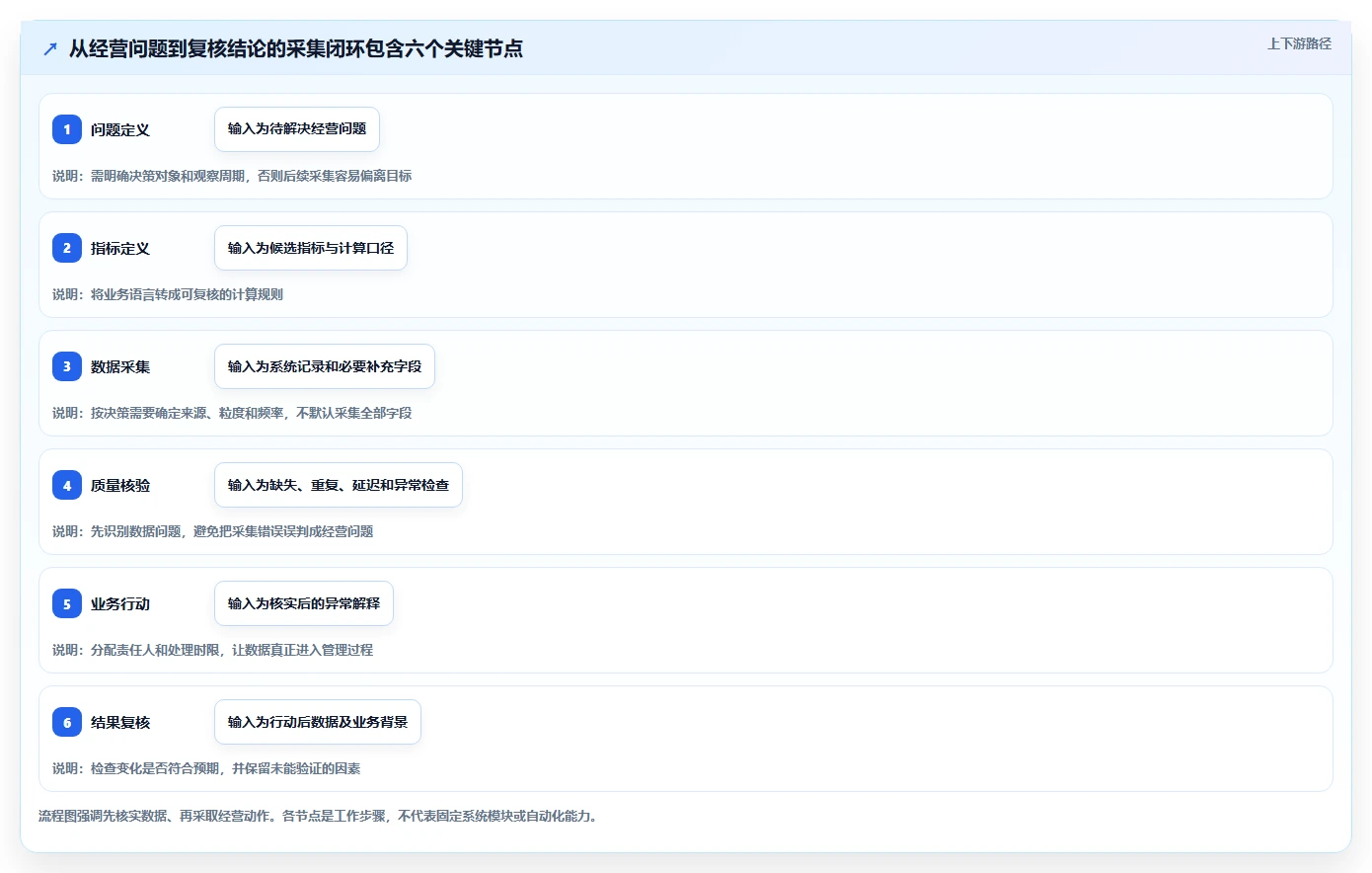Click the note 按决策需要确定来源、粒度和频率
1372x873 pixels.
(x=187, y=413)
